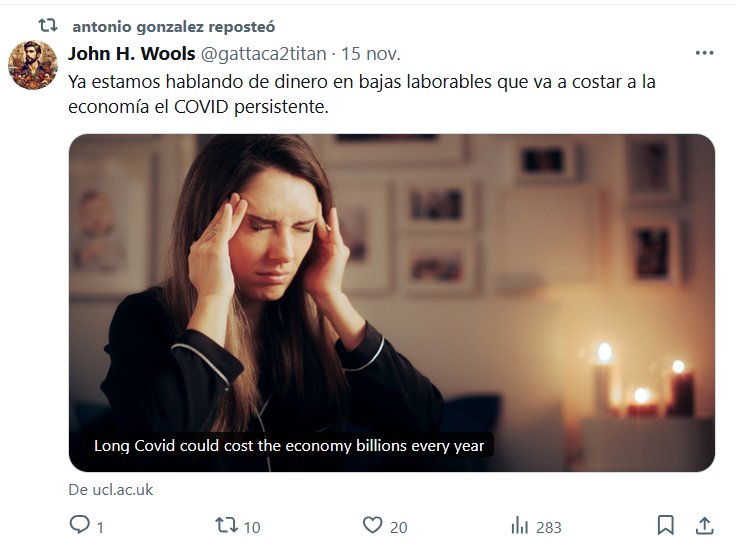This screenshot has width=736, height=550.
Task: Click the 283 views count
Action: pos(549,527)
